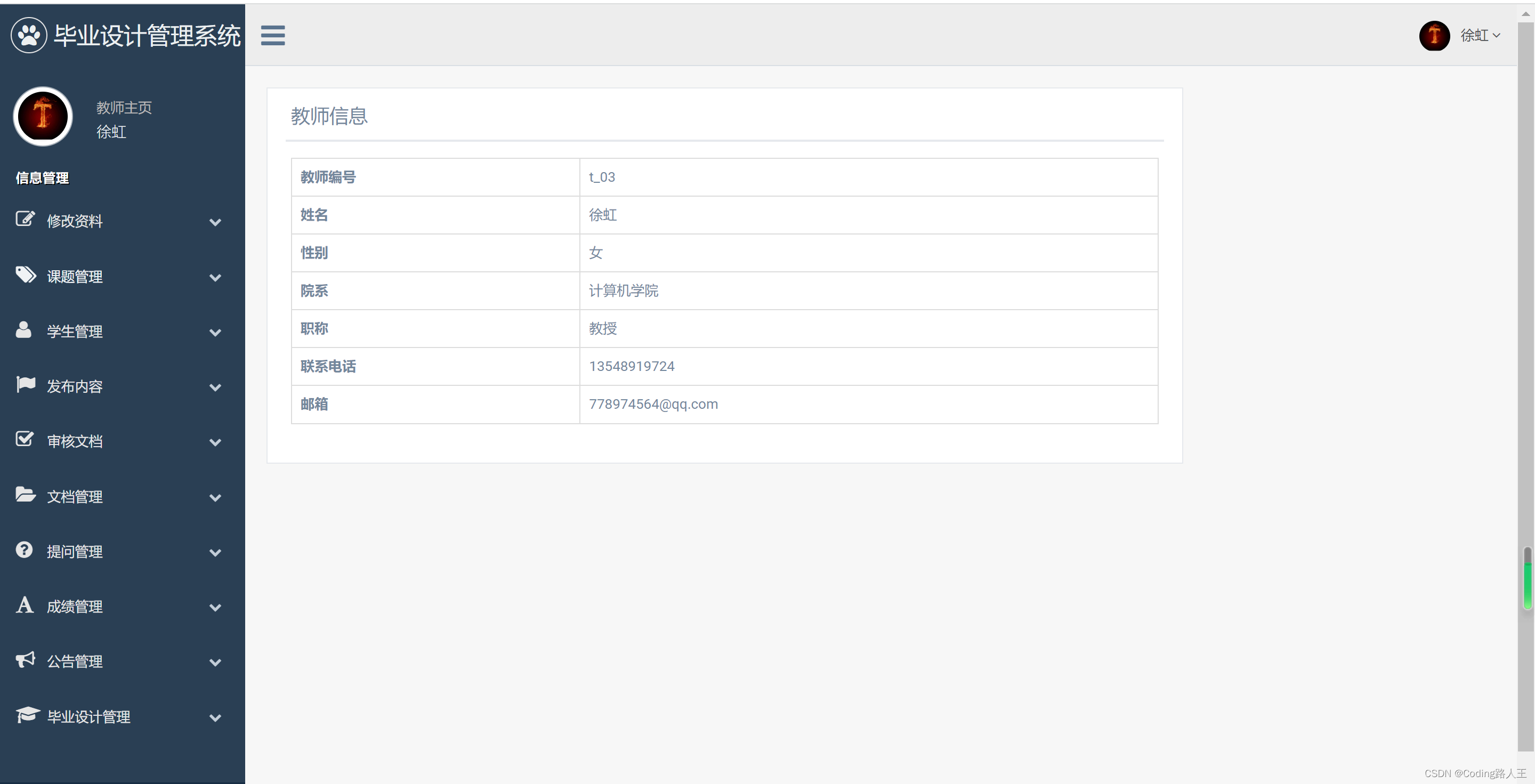
Task: Expand the 学生管理 chevron
Action: (x=216, y=333)
